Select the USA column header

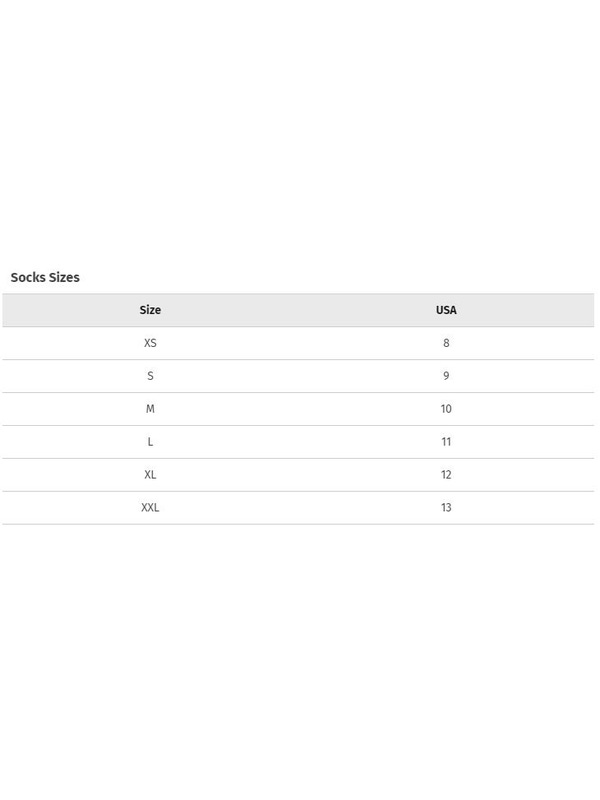[x=446, y=310]
